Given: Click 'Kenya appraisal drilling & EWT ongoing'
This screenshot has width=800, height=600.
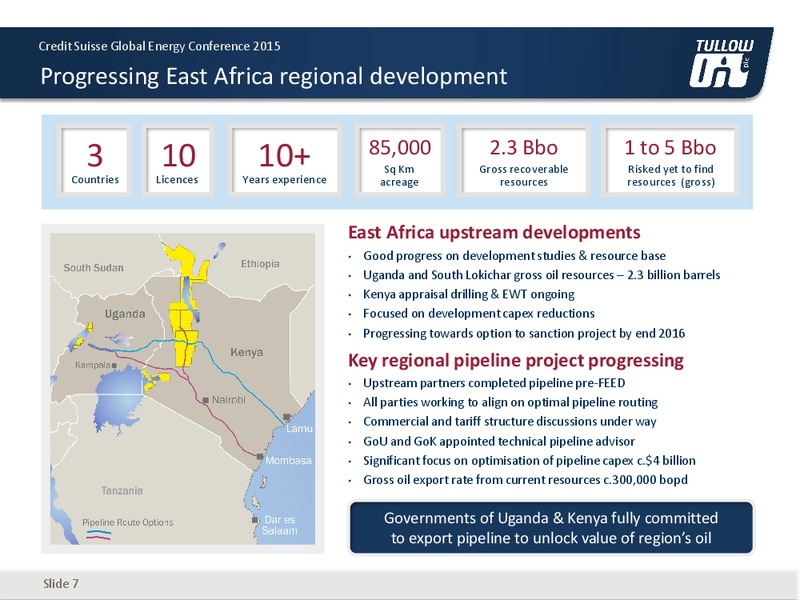Looking at the screenshot, I should click(x=468, y=294).
